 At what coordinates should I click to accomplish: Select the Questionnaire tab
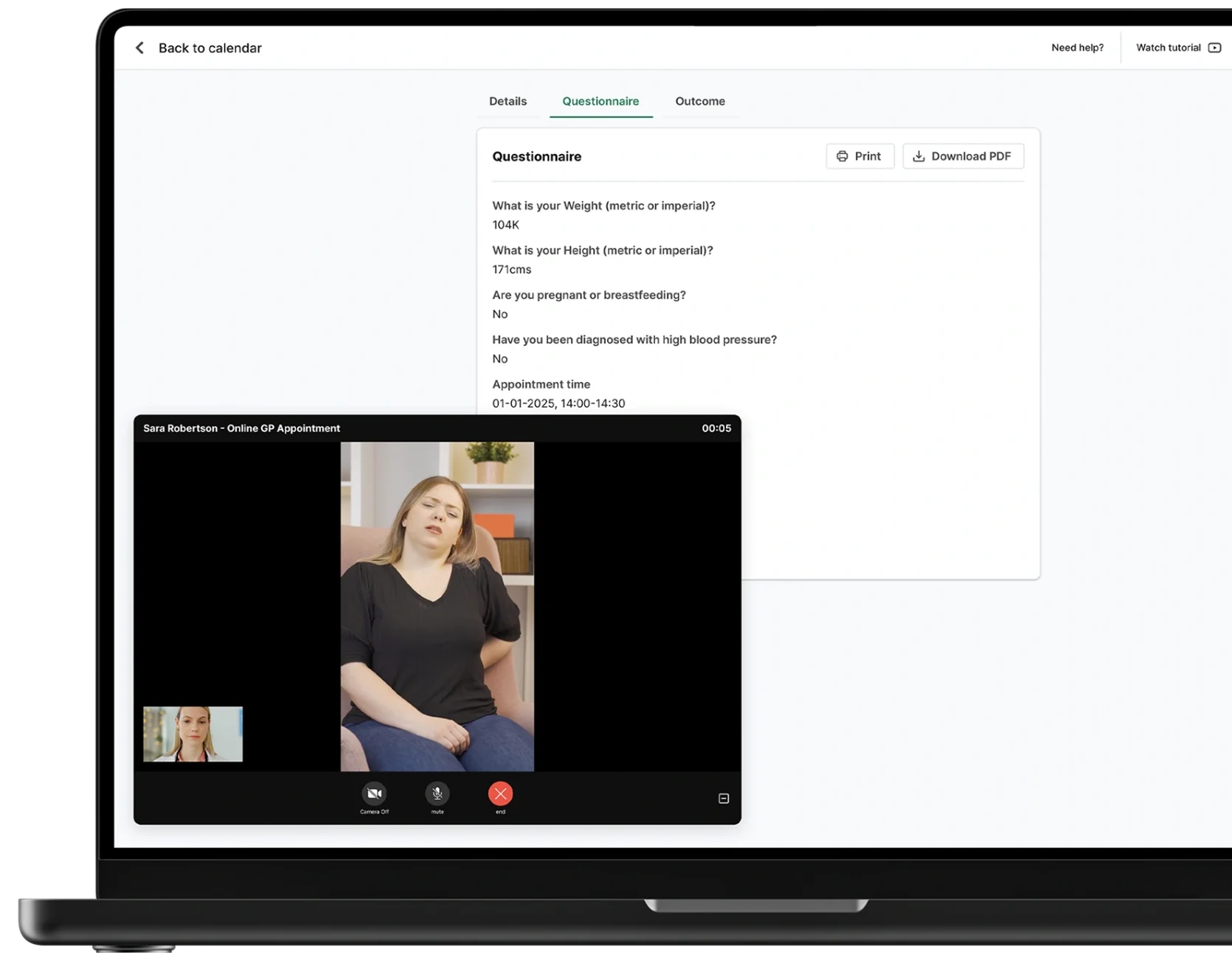tap(601, 101)
